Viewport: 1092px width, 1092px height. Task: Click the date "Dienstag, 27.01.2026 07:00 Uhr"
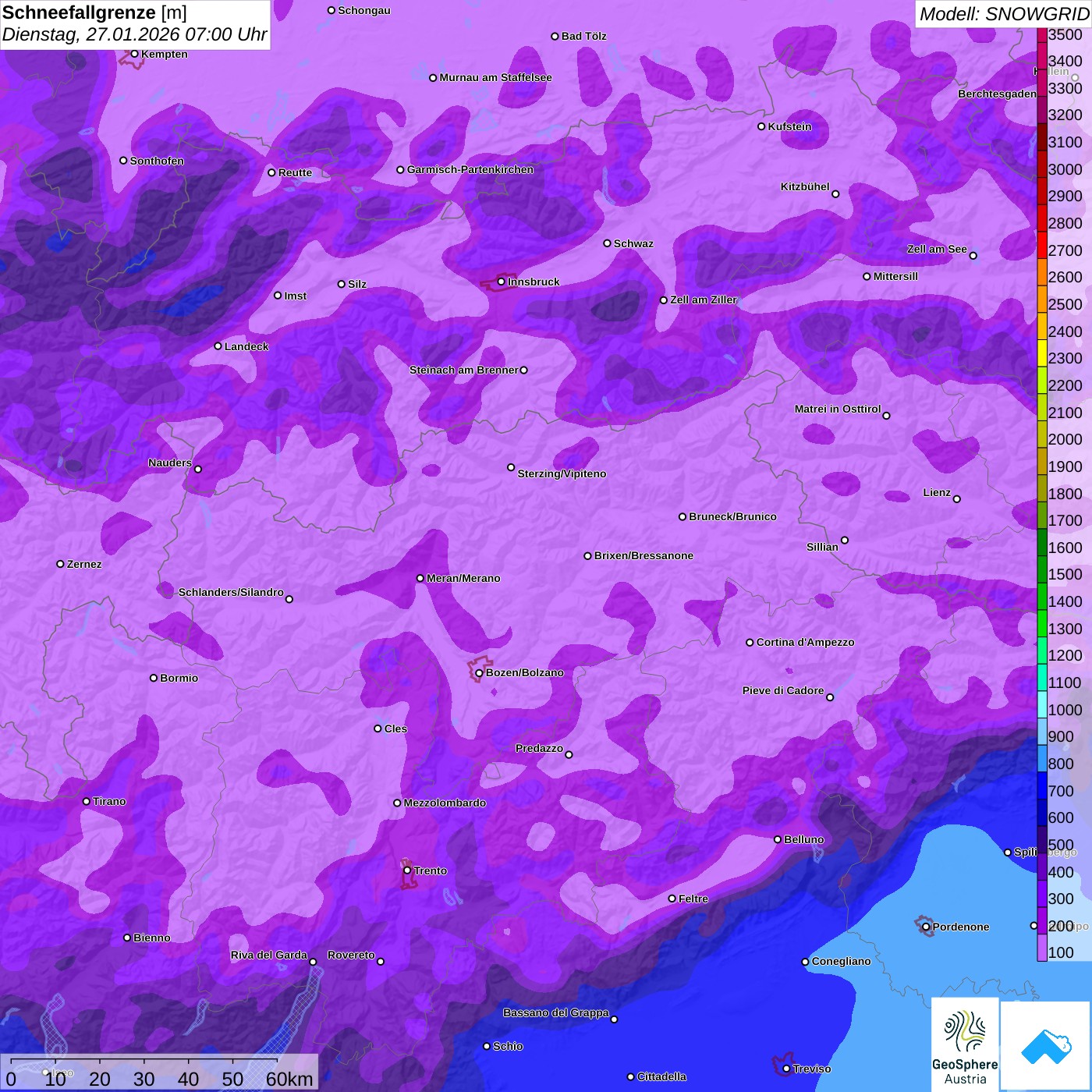coord(134,35)
